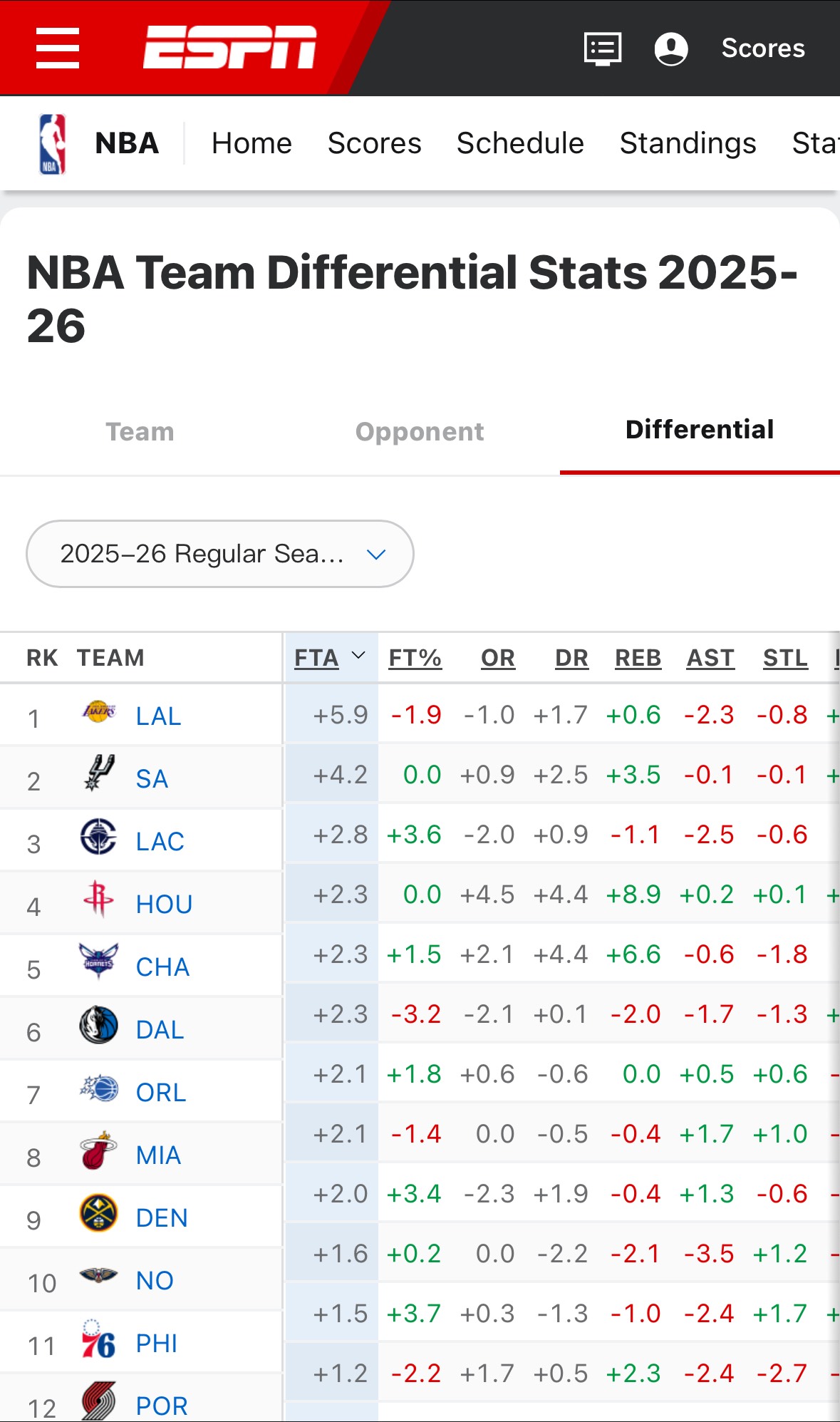The image size is (840, 1422).
Task: Sort table by FT% column
Action: (x=415, y=658)
